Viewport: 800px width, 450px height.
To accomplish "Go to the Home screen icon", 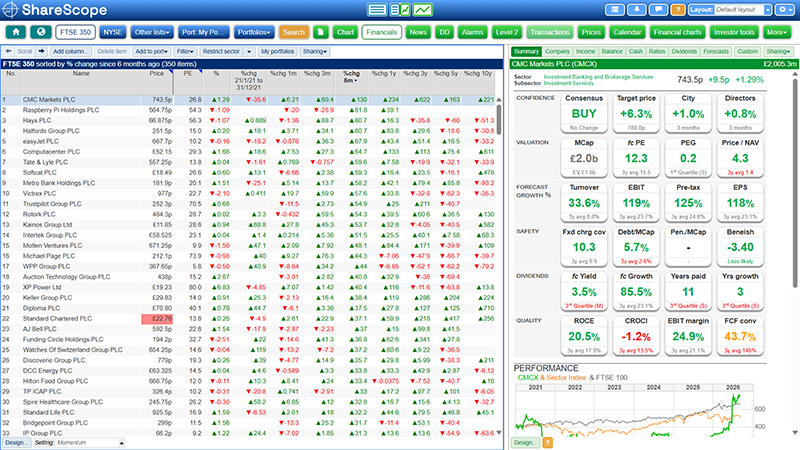I will tap(16, 32).
